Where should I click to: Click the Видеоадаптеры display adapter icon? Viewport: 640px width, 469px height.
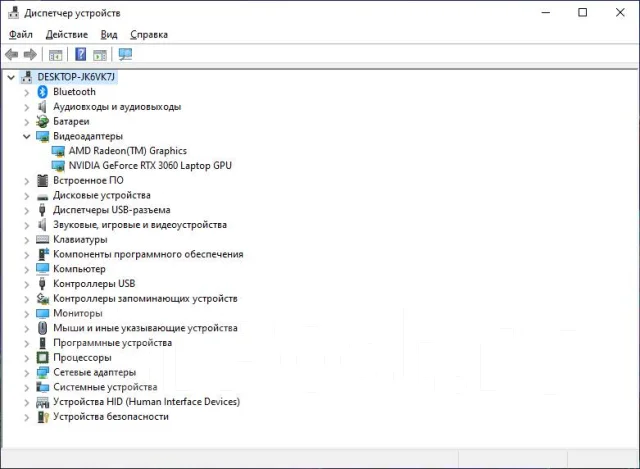click(x=42, y=136)
